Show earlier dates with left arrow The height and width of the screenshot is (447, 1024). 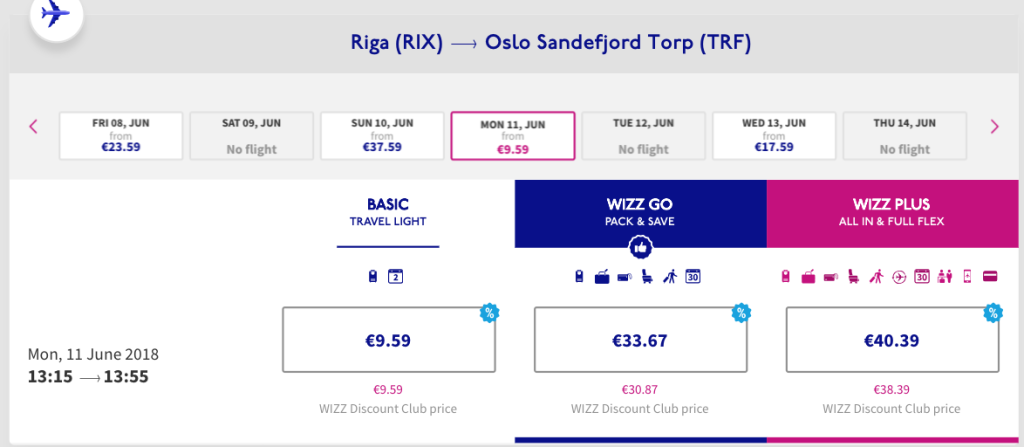pyautogui.click(x=33, y=126)
